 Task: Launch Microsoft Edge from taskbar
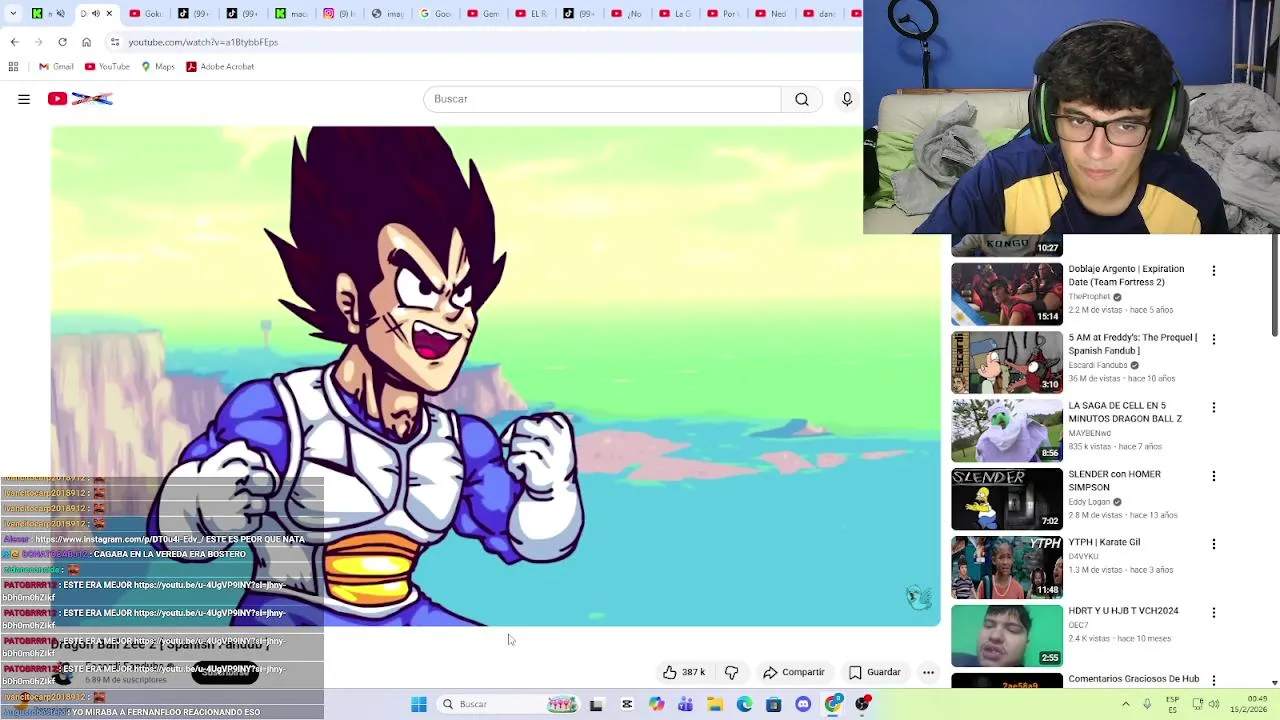pyautogui.click(x=744, y=705)
